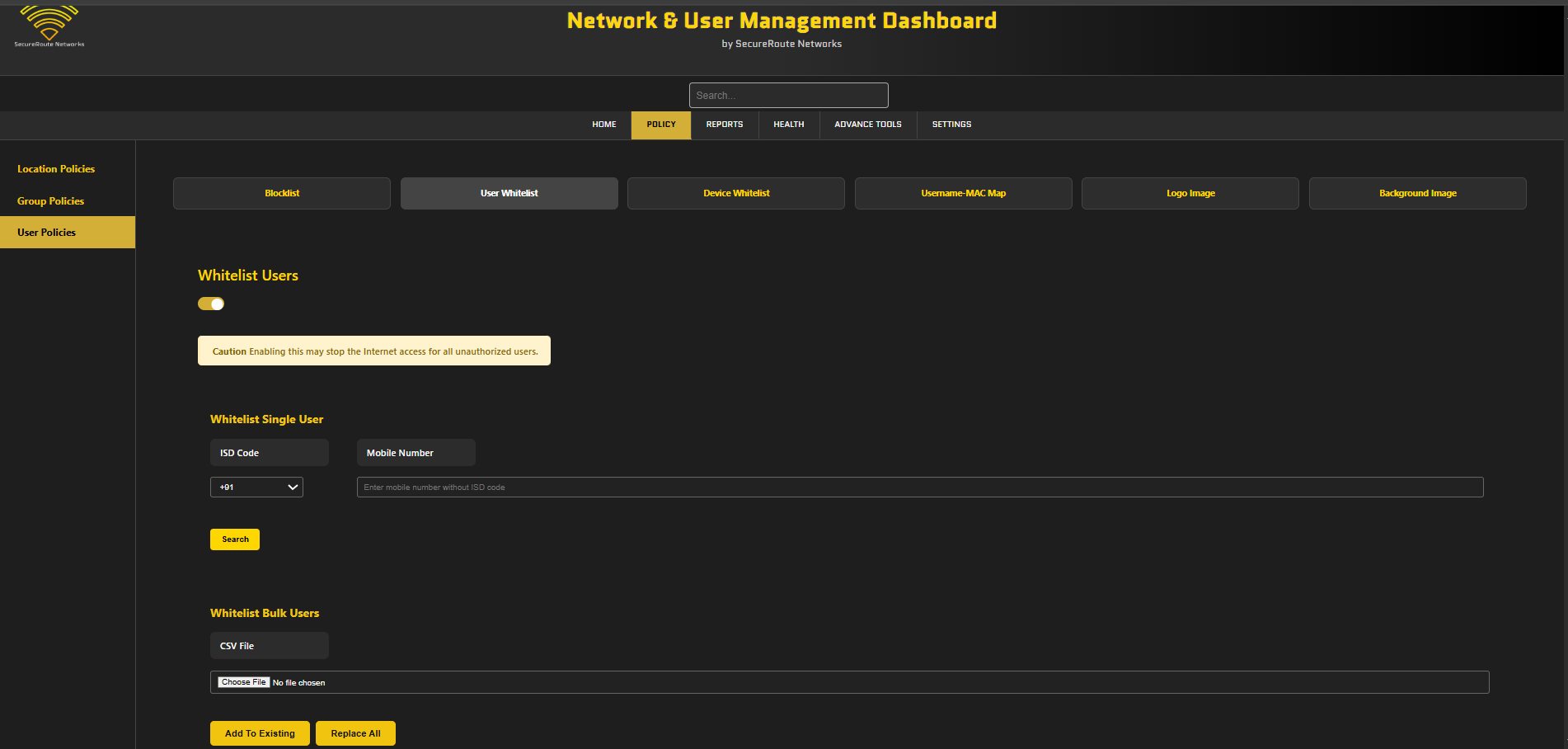Viewport: 1568px width, 749px height.
Task: Click Replace All for bulk whitelist upload
Action: [355, 733]
